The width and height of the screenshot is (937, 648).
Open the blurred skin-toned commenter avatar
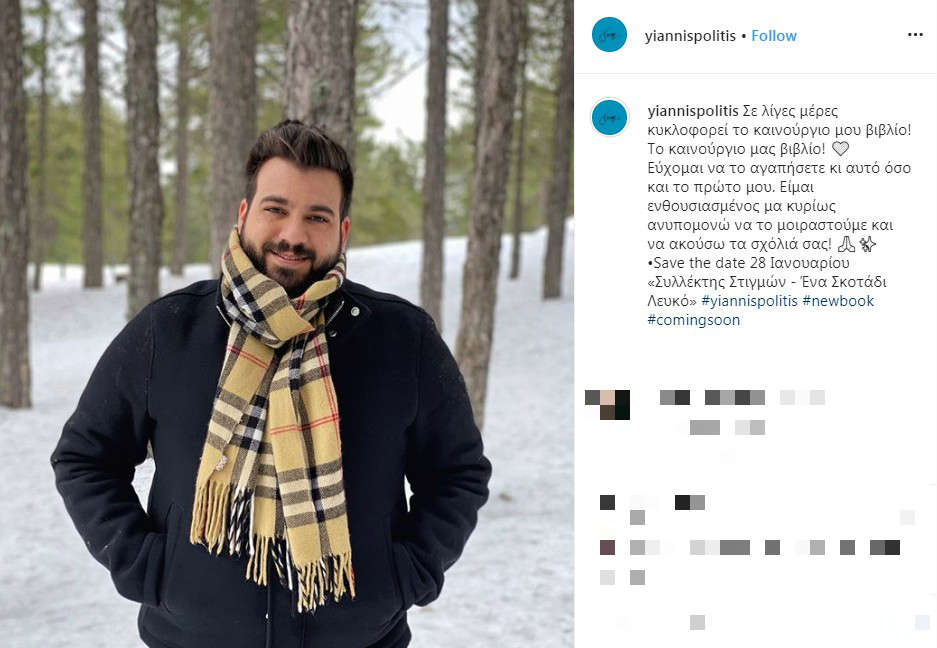pos(607,405)
